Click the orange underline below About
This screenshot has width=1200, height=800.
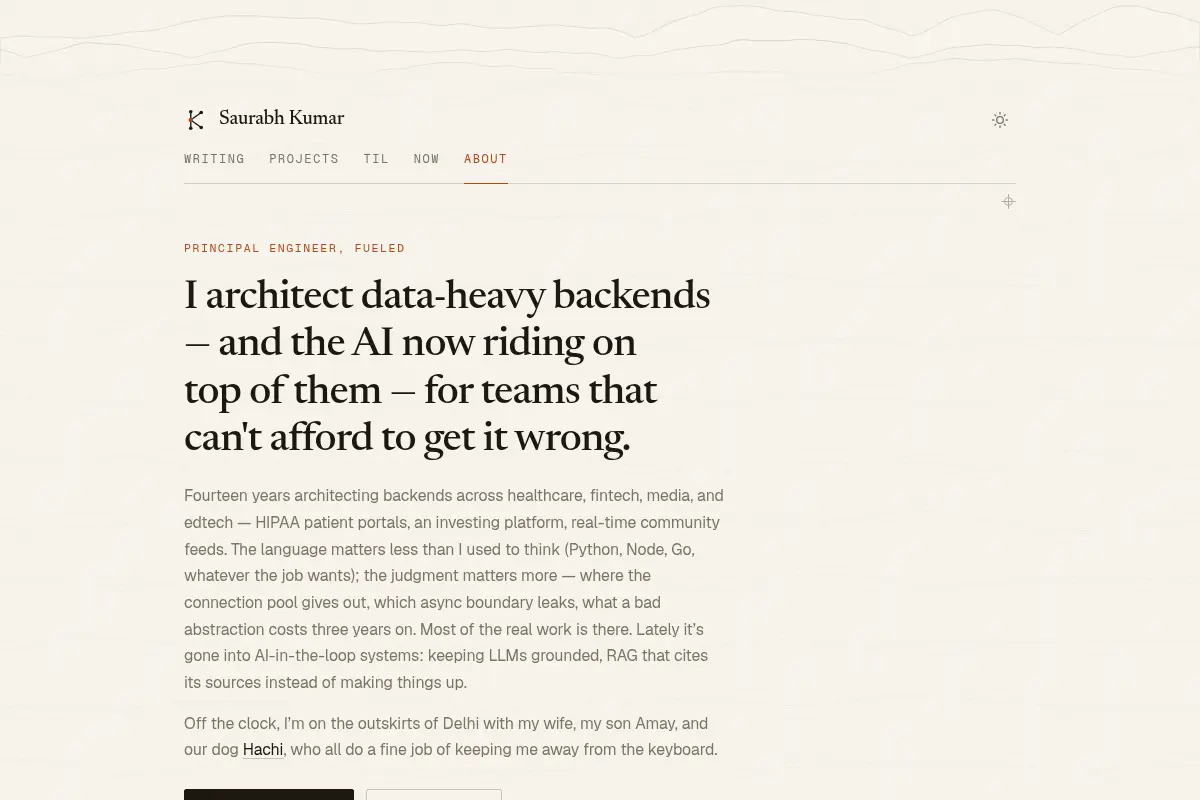(x=485, y=183)
